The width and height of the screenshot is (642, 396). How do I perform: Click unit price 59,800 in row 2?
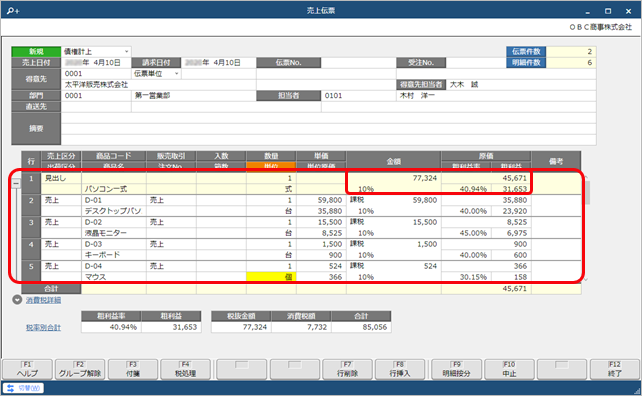330,200
